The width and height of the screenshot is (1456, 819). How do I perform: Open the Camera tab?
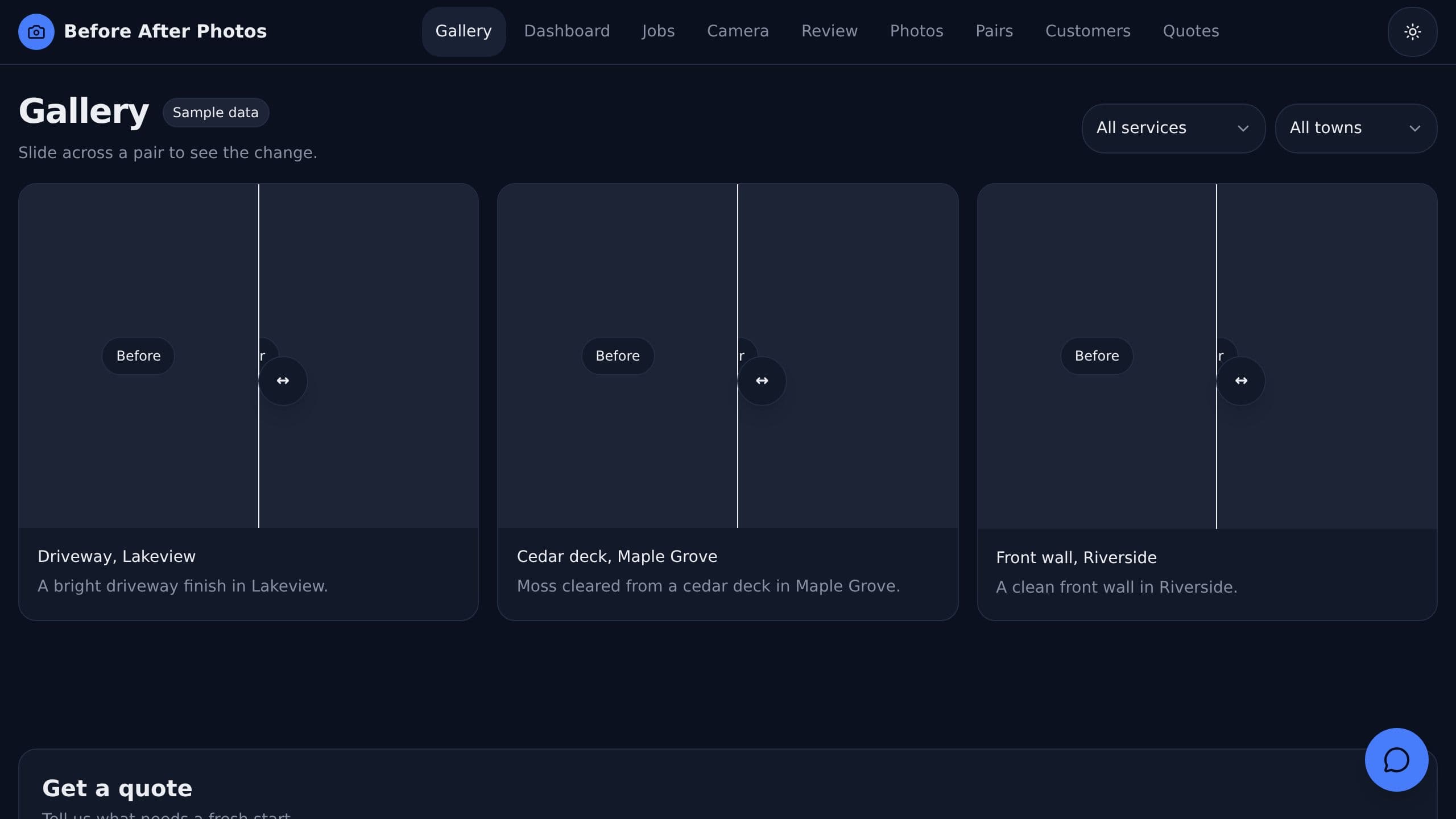click(x=738, y=31)
